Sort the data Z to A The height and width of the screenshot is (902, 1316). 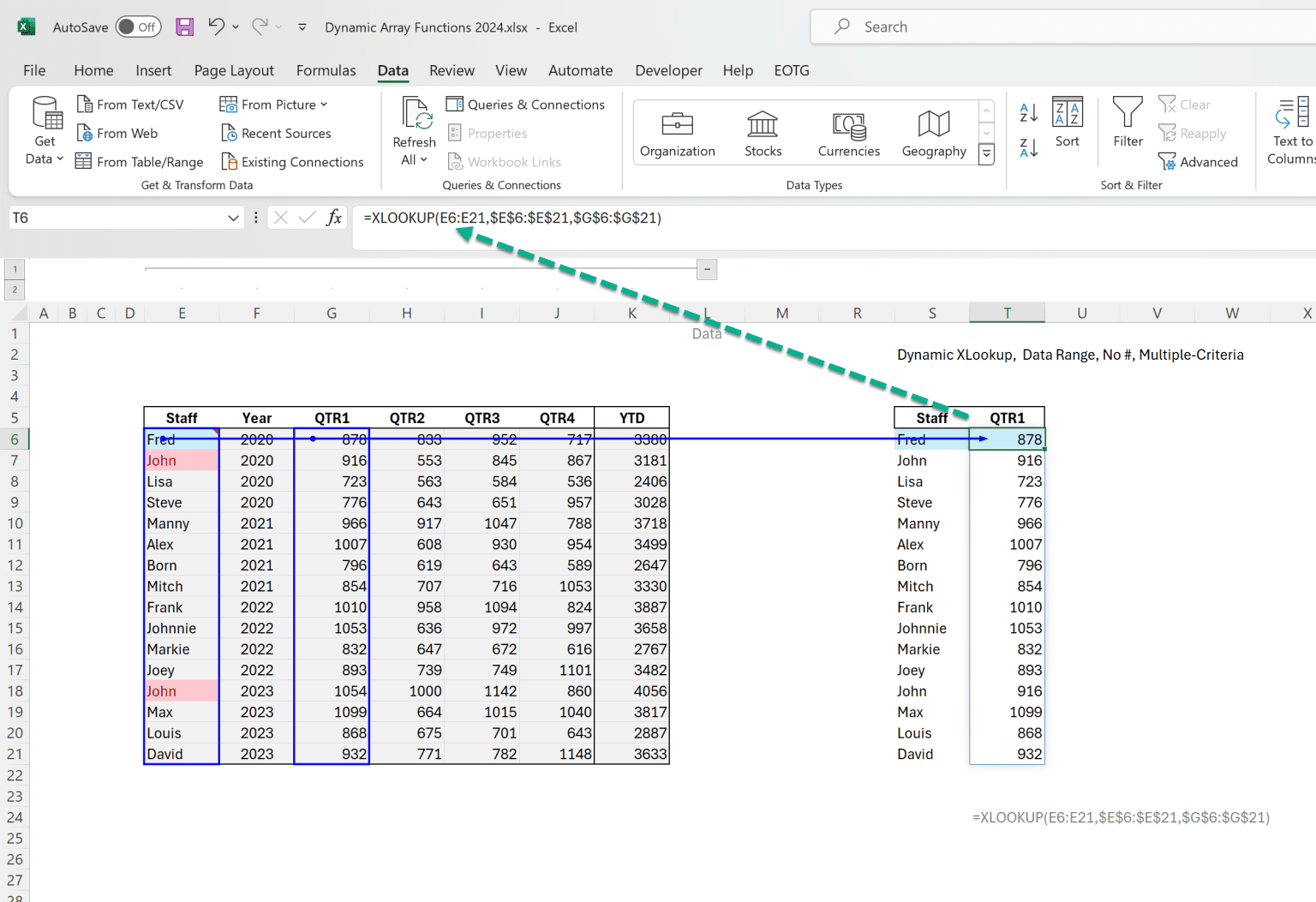(x=1027, y=147)
